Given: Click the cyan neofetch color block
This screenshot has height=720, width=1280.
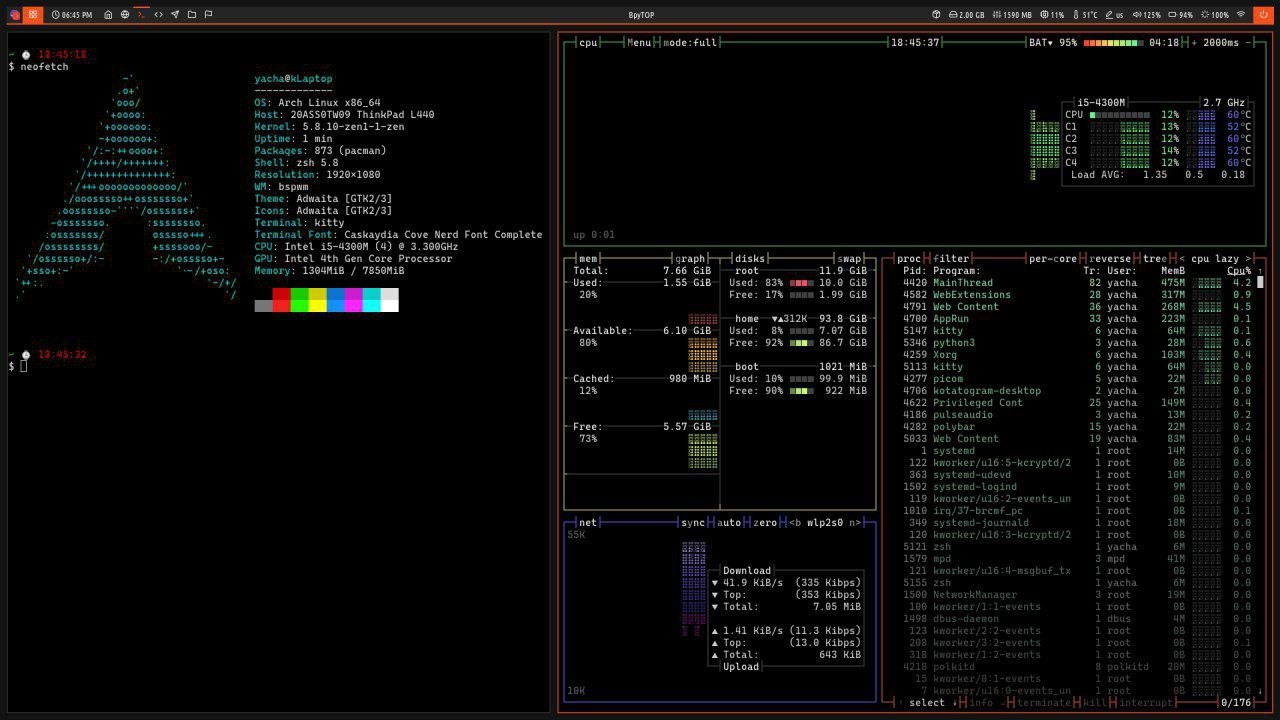Looking at the screenshot, I should 371,300.
